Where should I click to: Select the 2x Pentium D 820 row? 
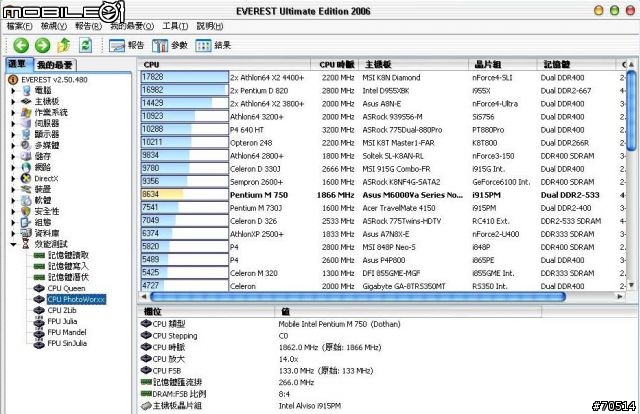[x=382, y=91]
